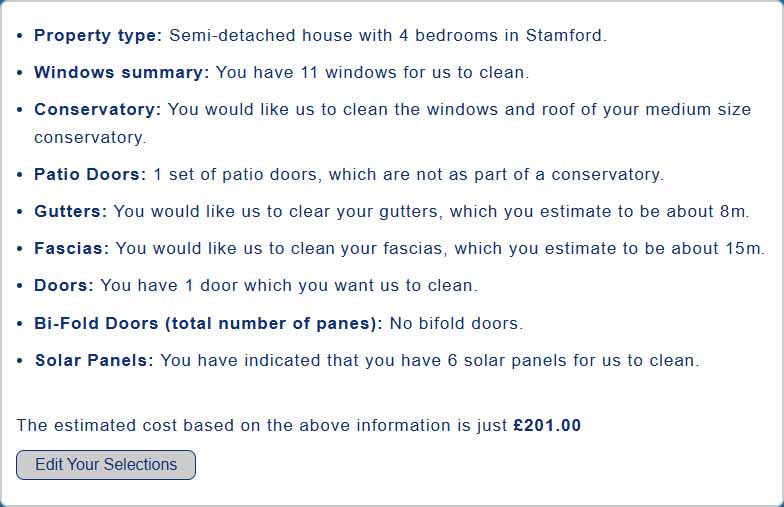The height and width of the screenshot is (507, 784).
Task: Click the Bi-Fold Doors label
Action: click(208, 323)
